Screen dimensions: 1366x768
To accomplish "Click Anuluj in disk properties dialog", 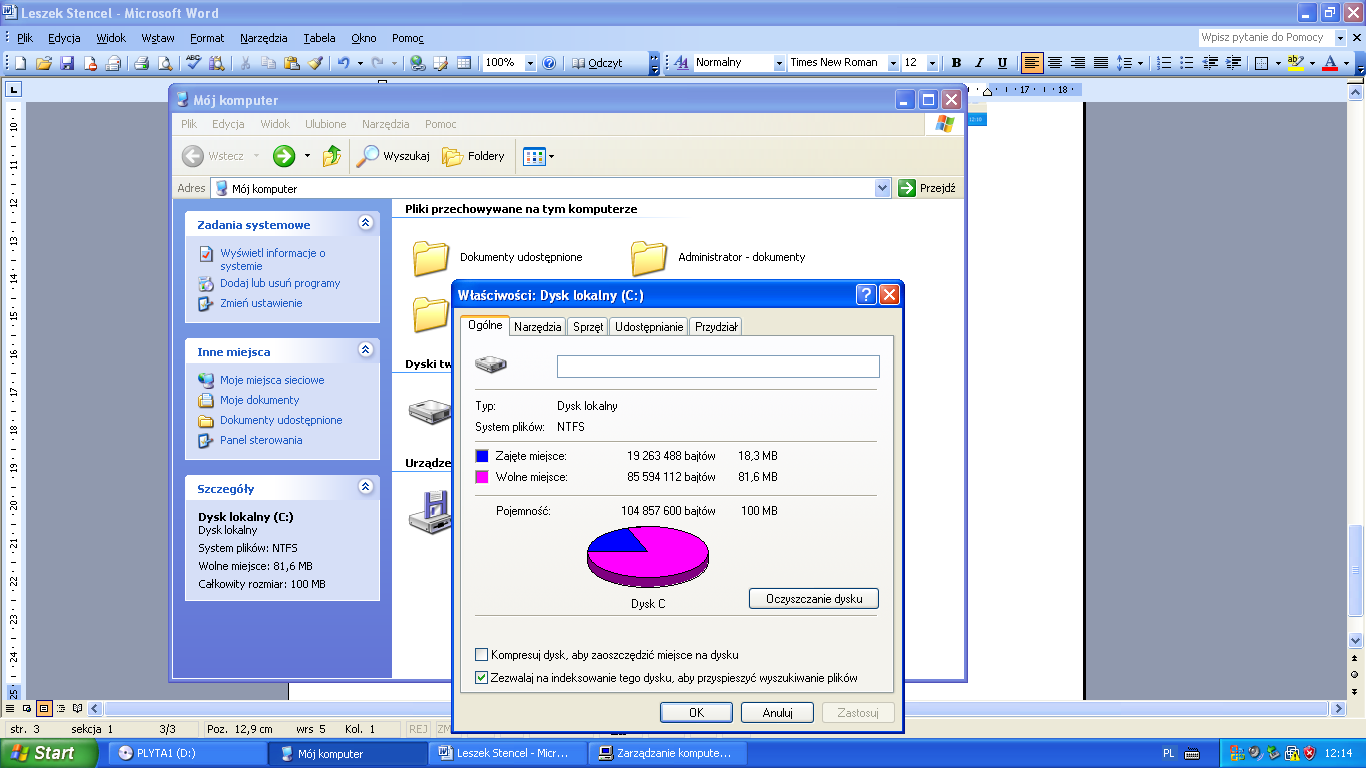I will click(778, 713).
